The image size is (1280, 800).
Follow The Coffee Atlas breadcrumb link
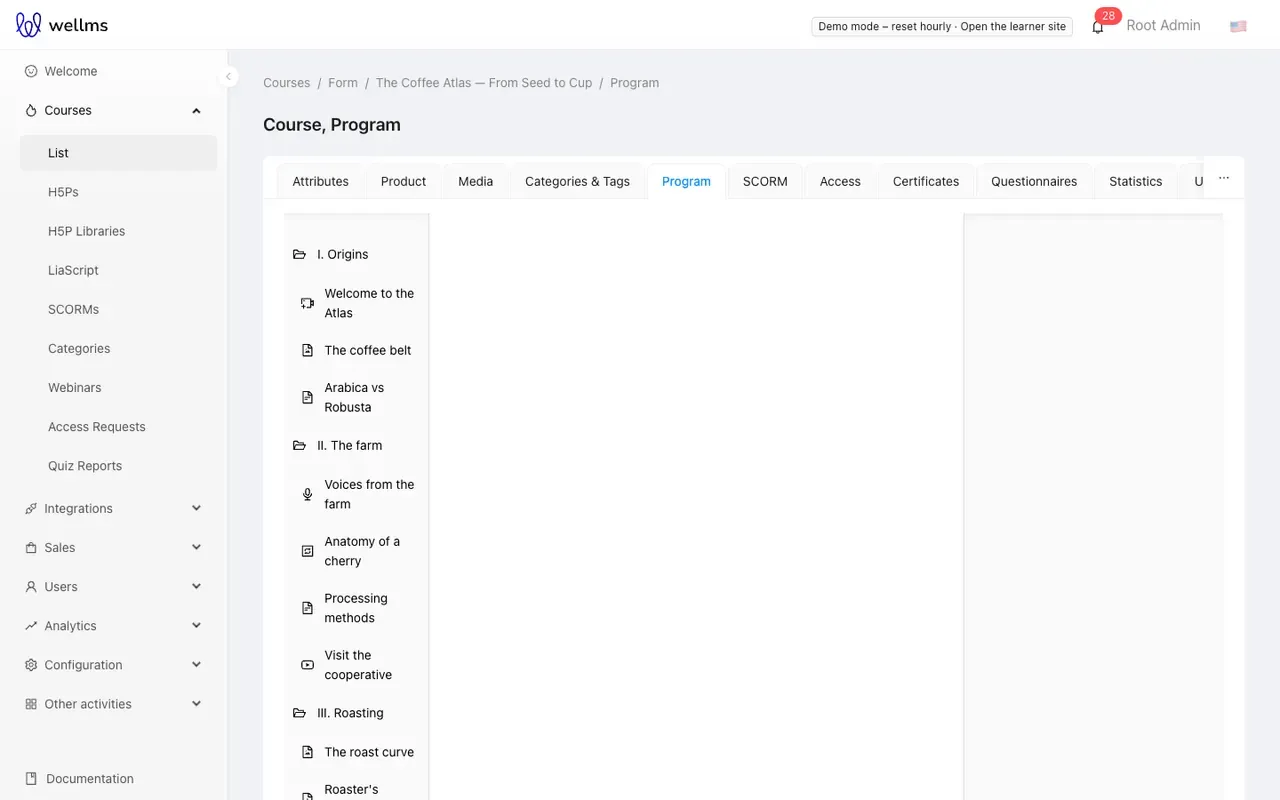click(x=484, y=83)
